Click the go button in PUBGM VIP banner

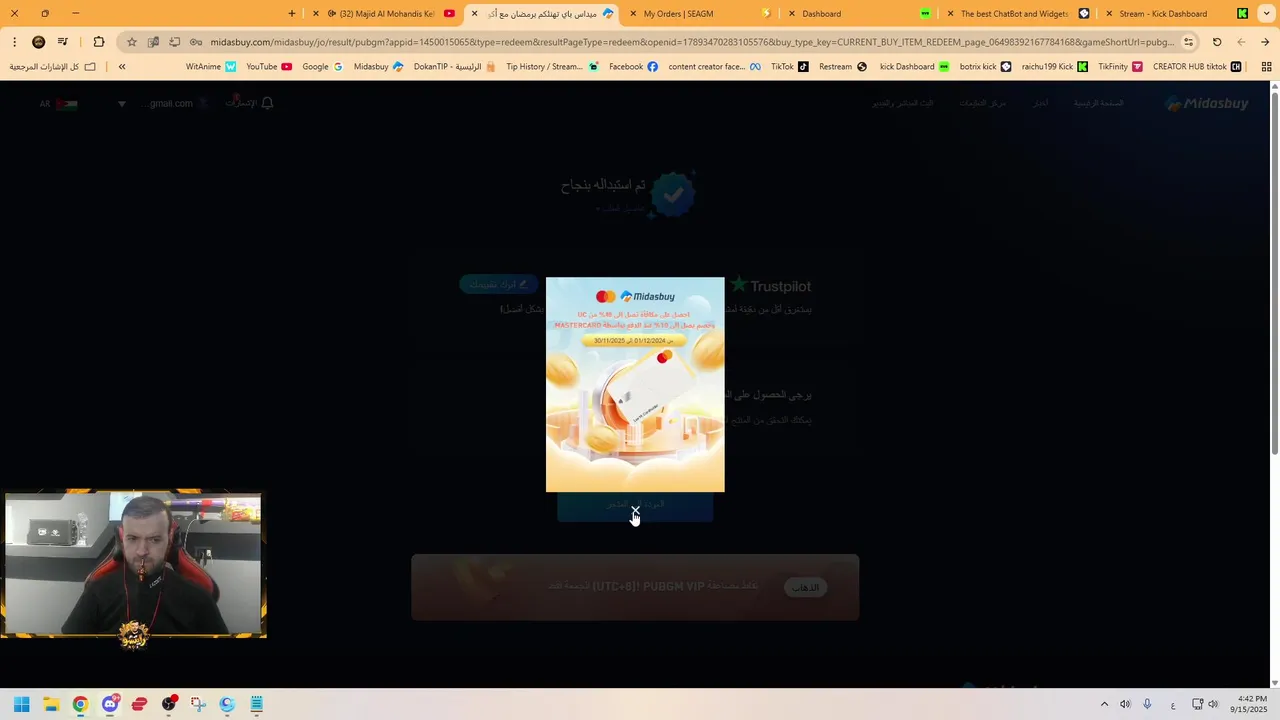tap(805, 587)
